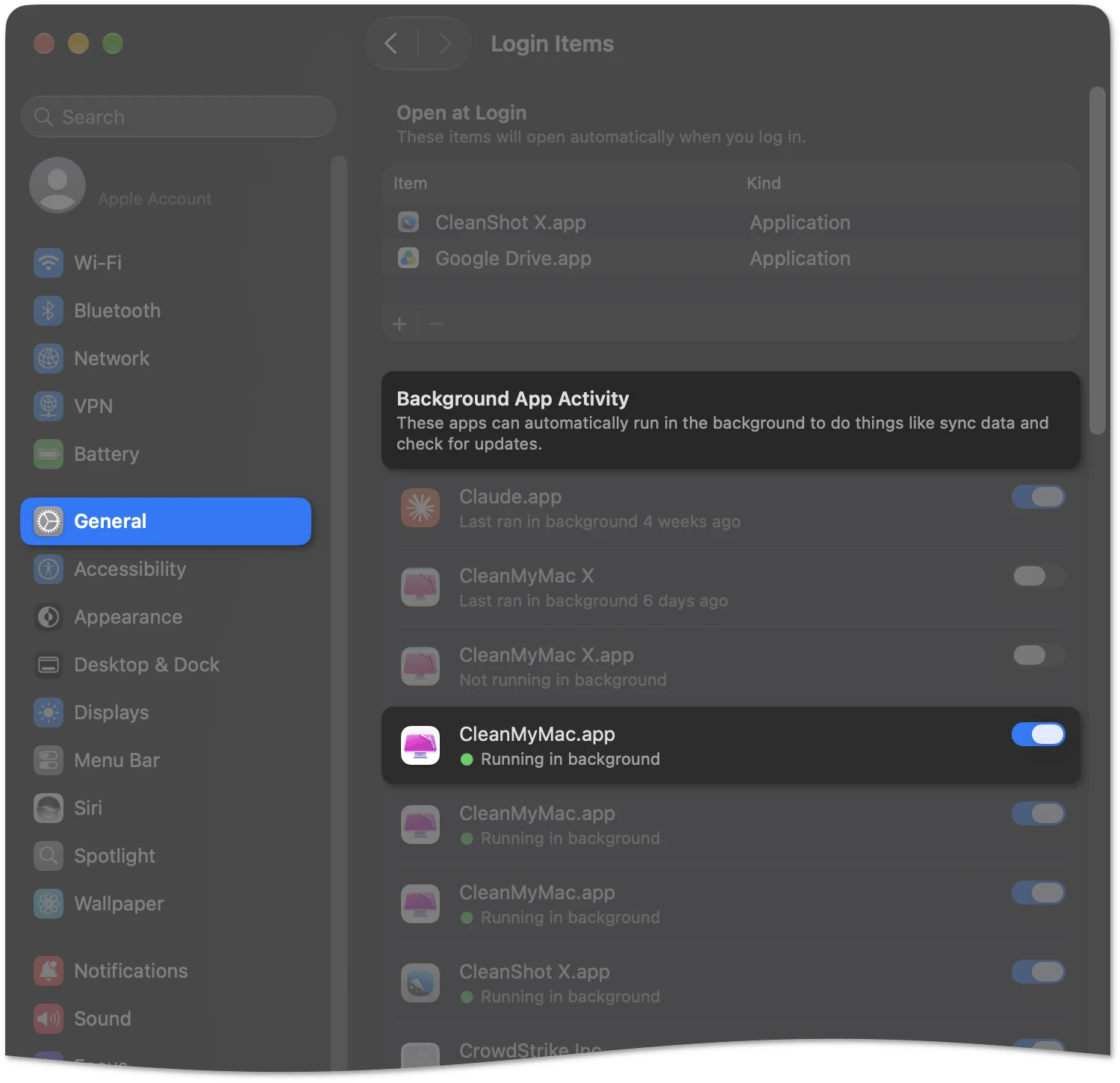Click the 'Background App Activity' heading
Image resolution: width=1120 pixels, height=1083 pixels.
tap(513, 399)
